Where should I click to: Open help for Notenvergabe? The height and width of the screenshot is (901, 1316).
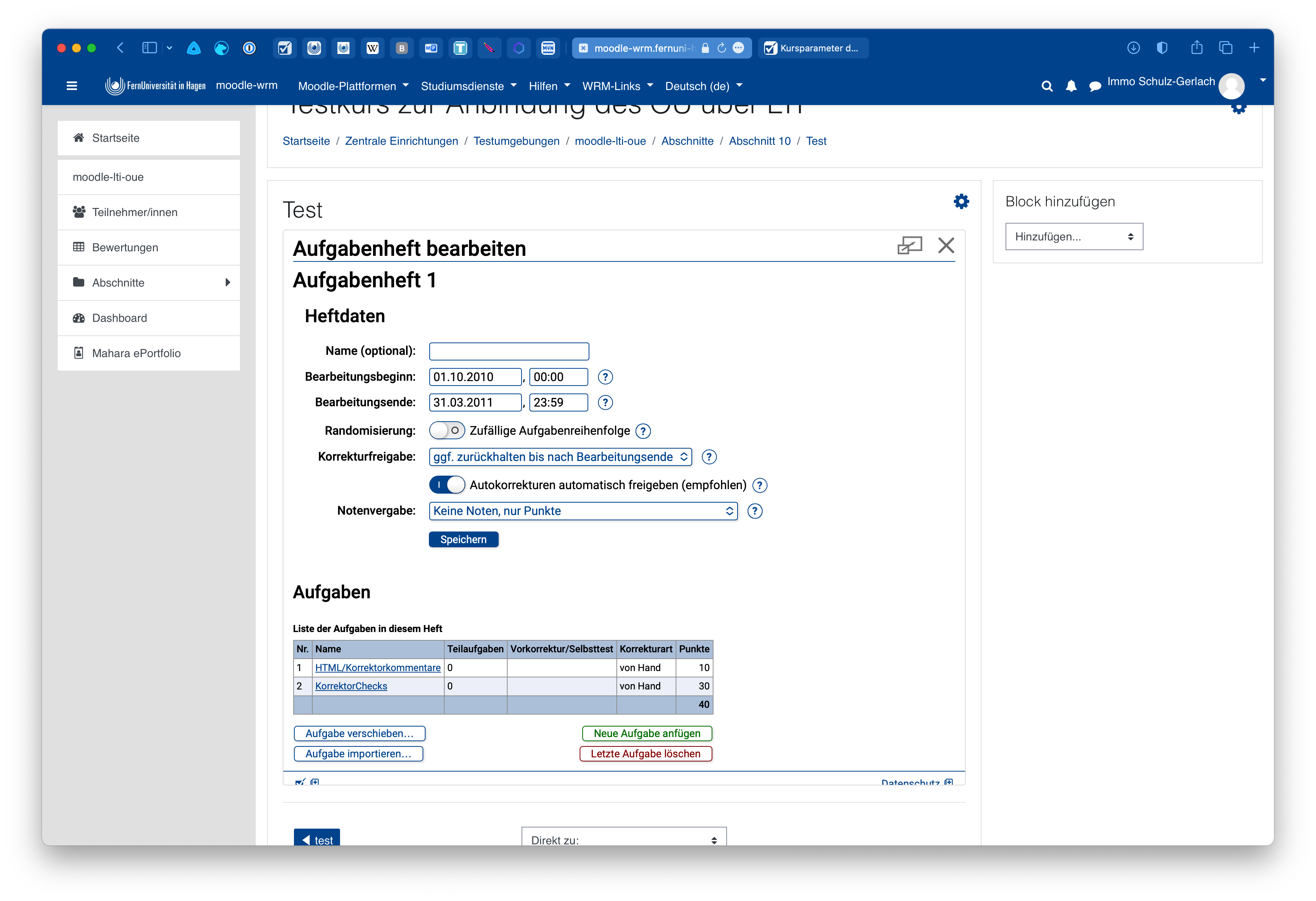755,511
